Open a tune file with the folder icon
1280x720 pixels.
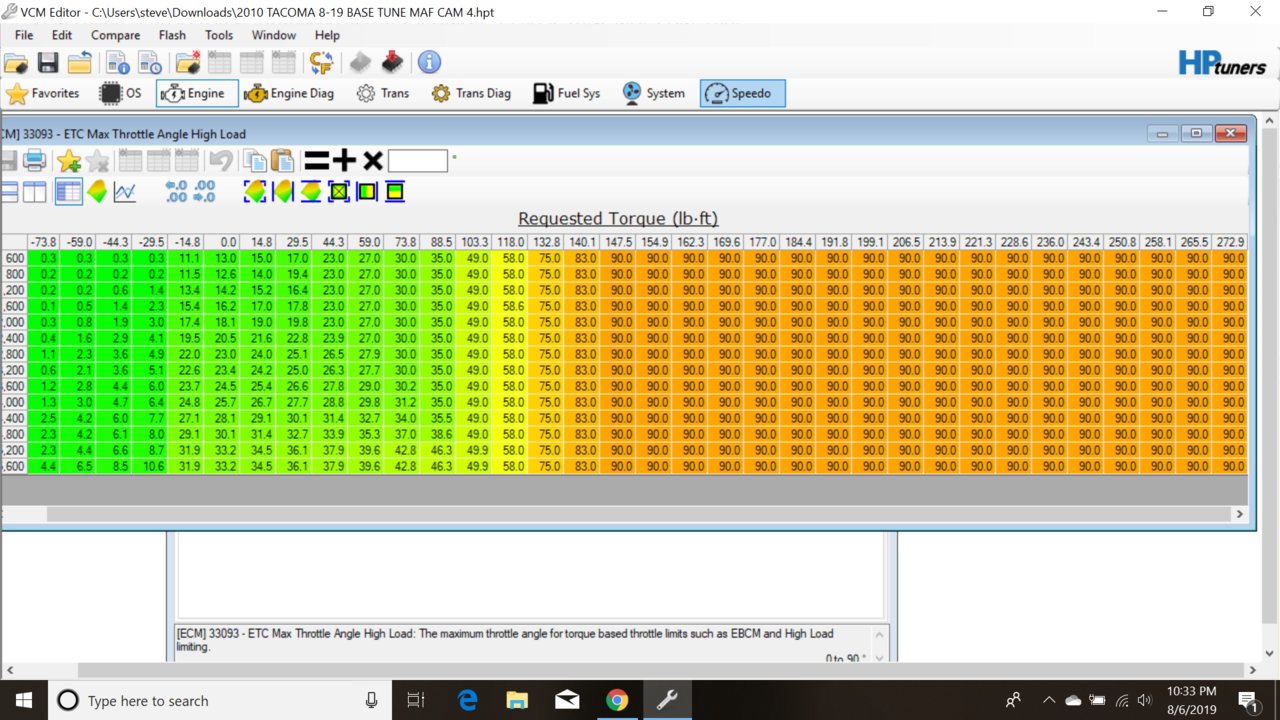(x=16, y=63)
